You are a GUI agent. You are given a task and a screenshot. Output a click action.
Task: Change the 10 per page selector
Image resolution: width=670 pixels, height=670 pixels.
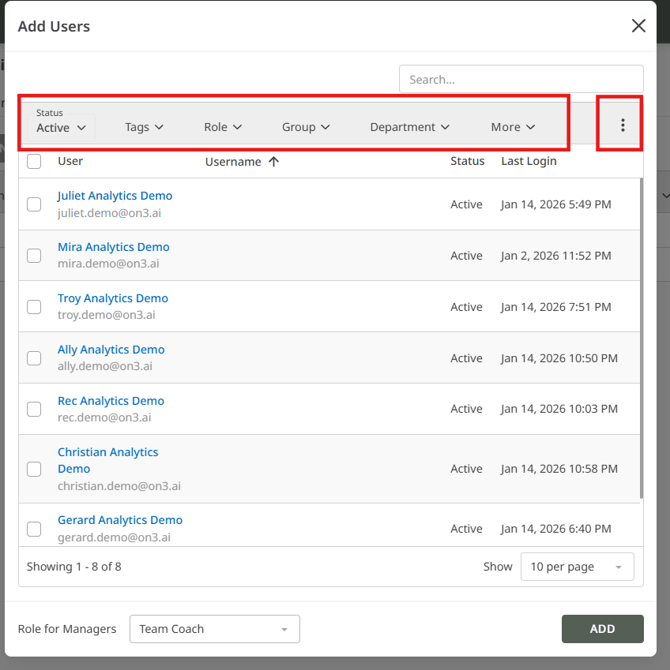tap(577, 567)
